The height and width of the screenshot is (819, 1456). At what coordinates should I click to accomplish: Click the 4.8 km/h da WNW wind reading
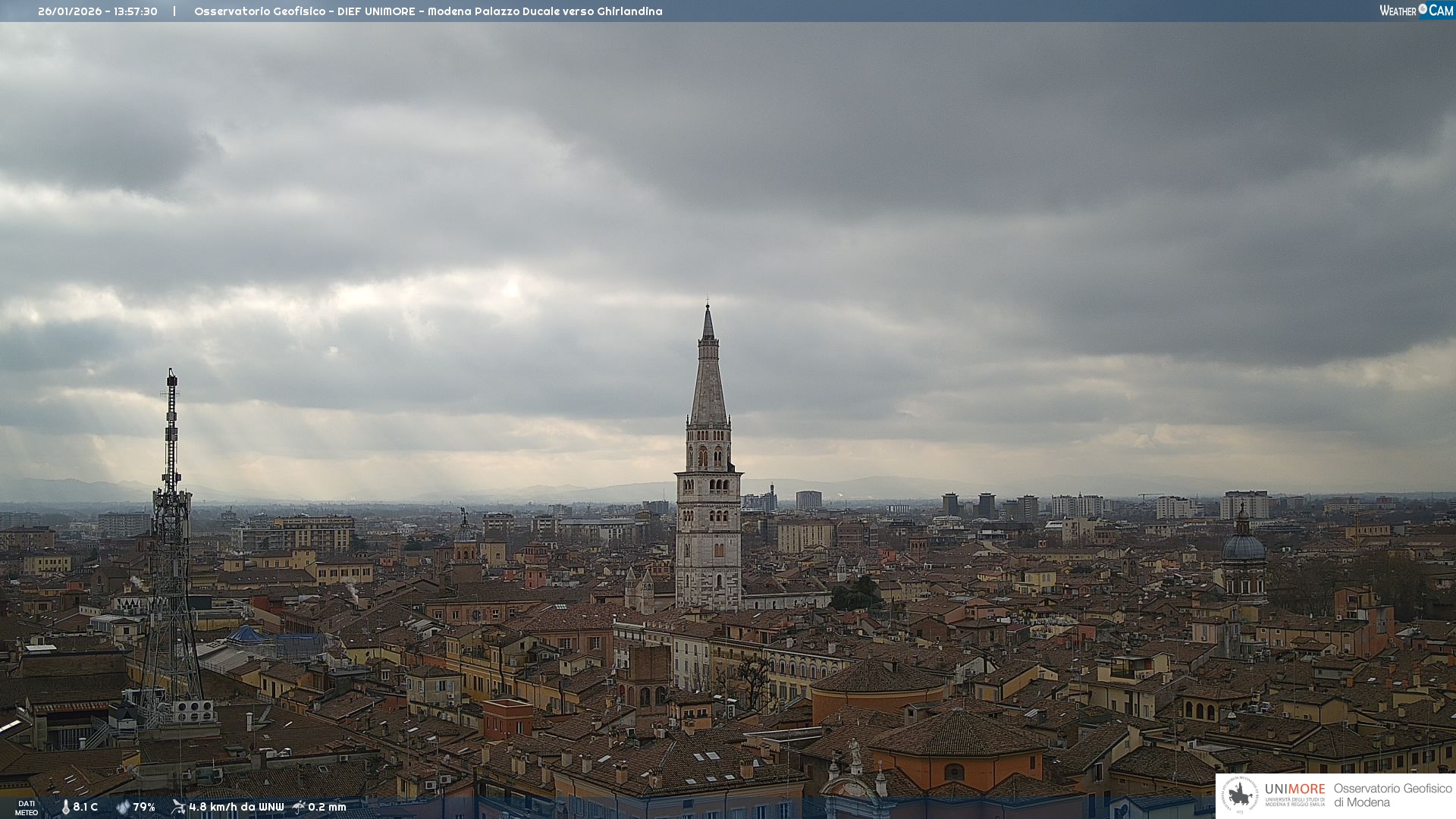click(236, 808)
